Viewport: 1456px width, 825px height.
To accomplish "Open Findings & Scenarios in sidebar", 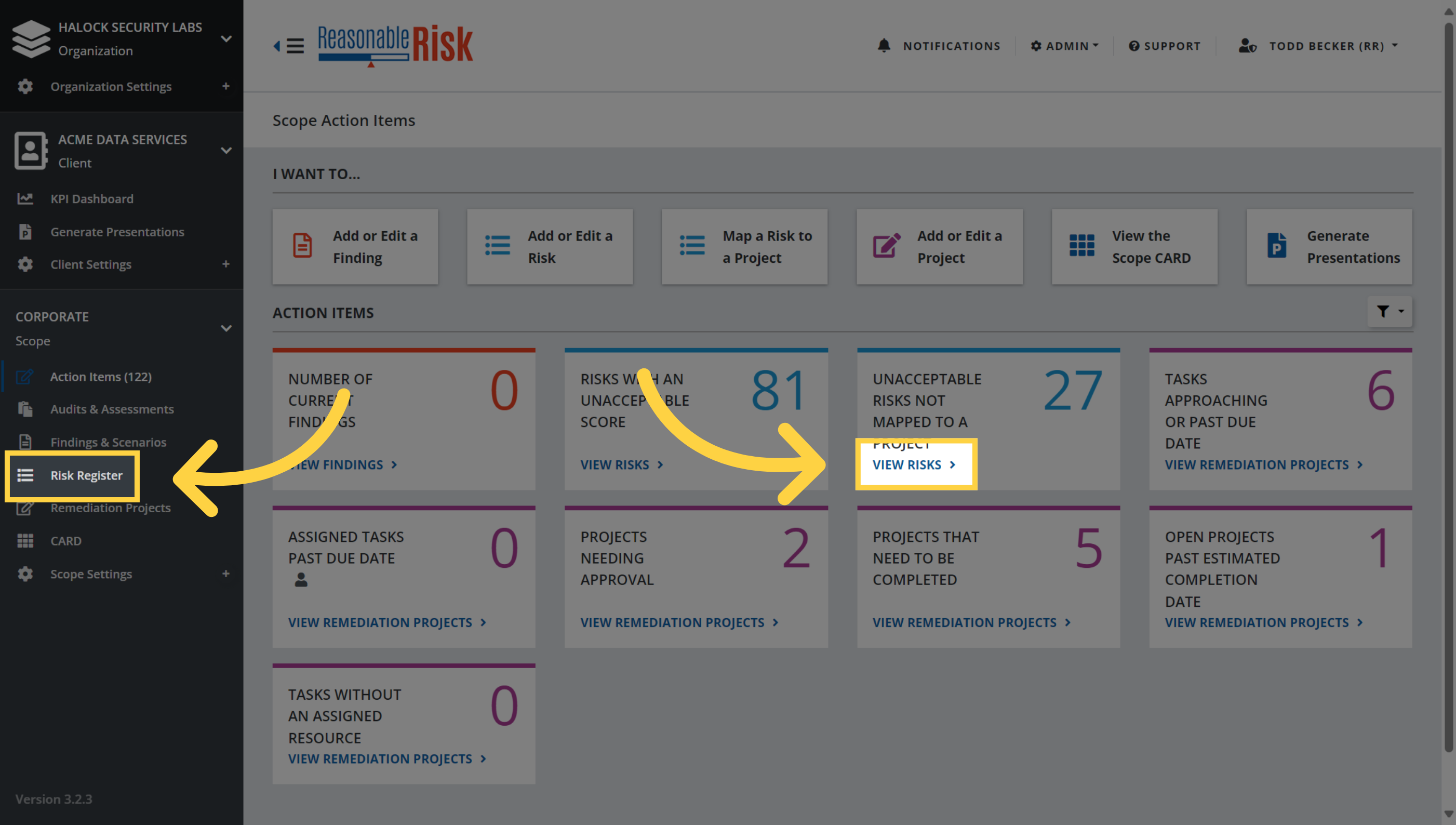I will coord(108,442).
